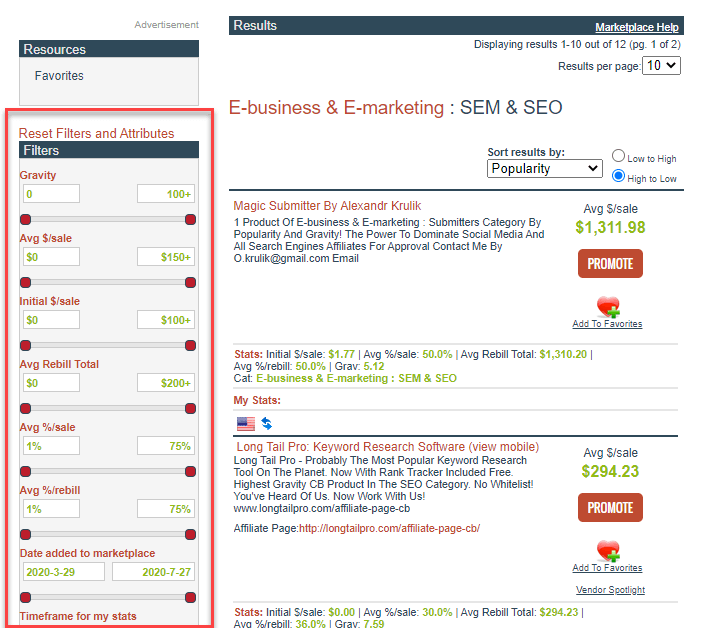Focus the Initial $/sale $100+ field
702x628 pixels.
click(x=166, y=320)
